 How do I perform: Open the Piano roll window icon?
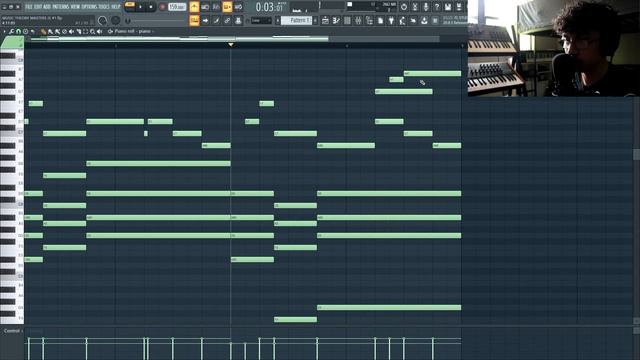(336, 20)
